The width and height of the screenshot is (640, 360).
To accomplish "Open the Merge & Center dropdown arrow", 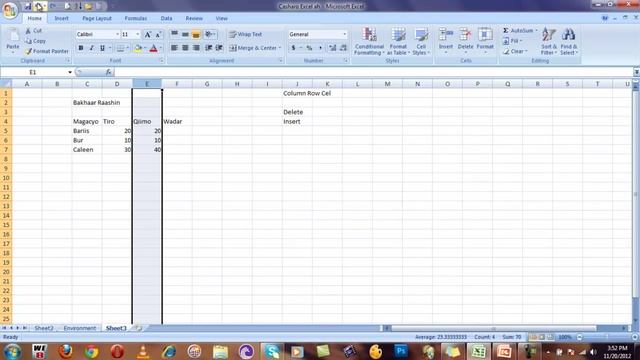I will coord(280,48).
